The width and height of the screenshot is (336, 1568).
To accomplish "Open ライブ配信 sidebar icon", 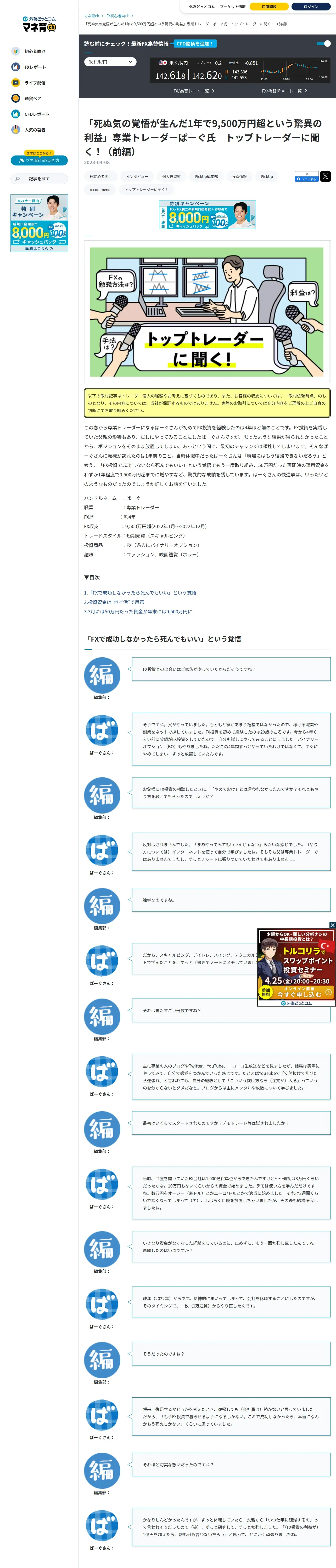I will tap(16, 83).
